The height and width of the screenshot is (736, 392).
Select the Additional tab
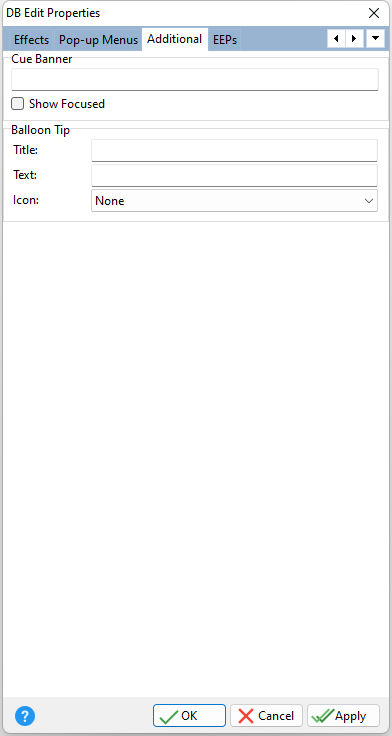pos(175,39)
